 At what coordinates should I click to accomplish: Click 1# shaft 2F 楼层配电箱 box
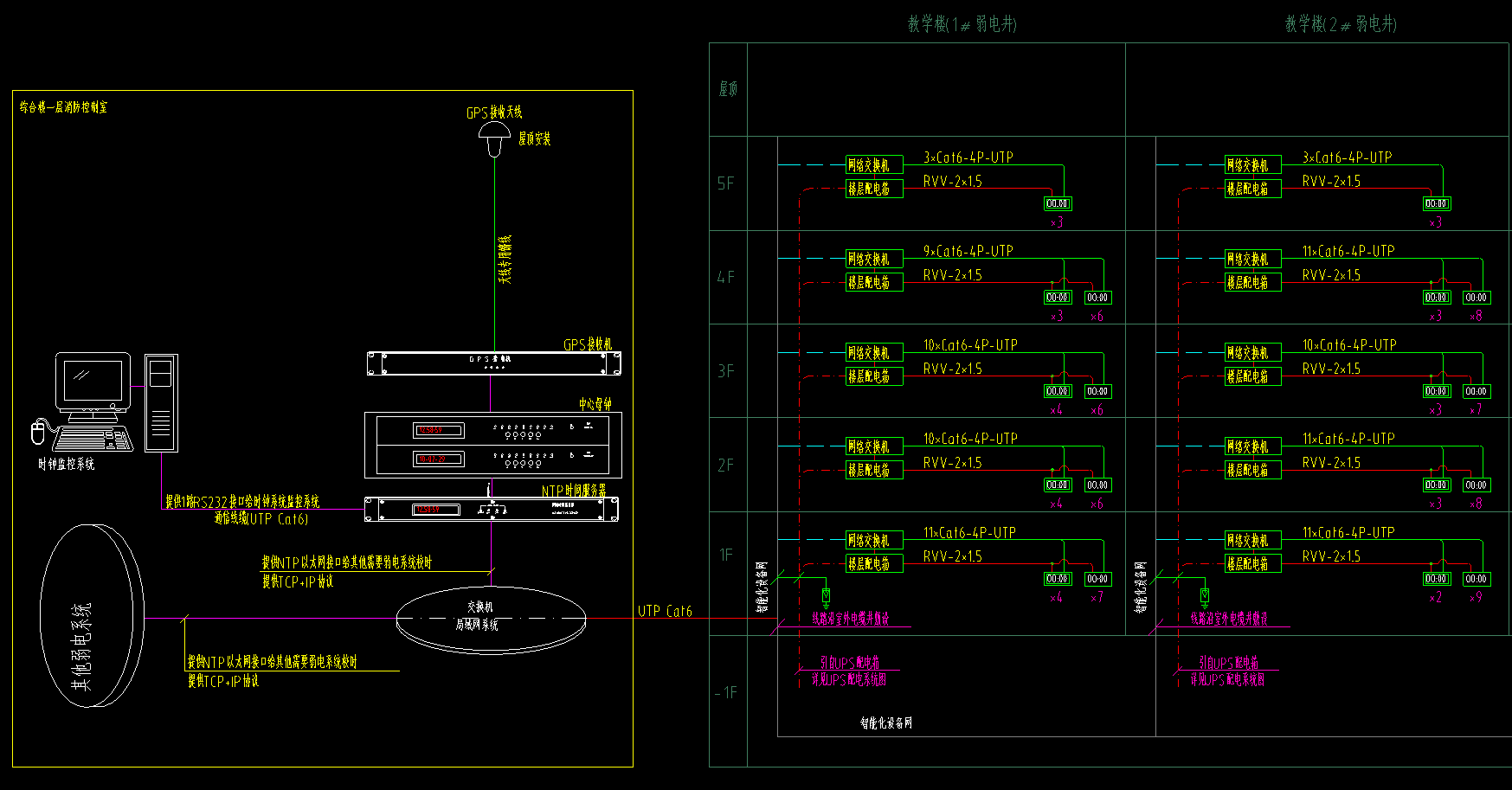coord(874,470)
